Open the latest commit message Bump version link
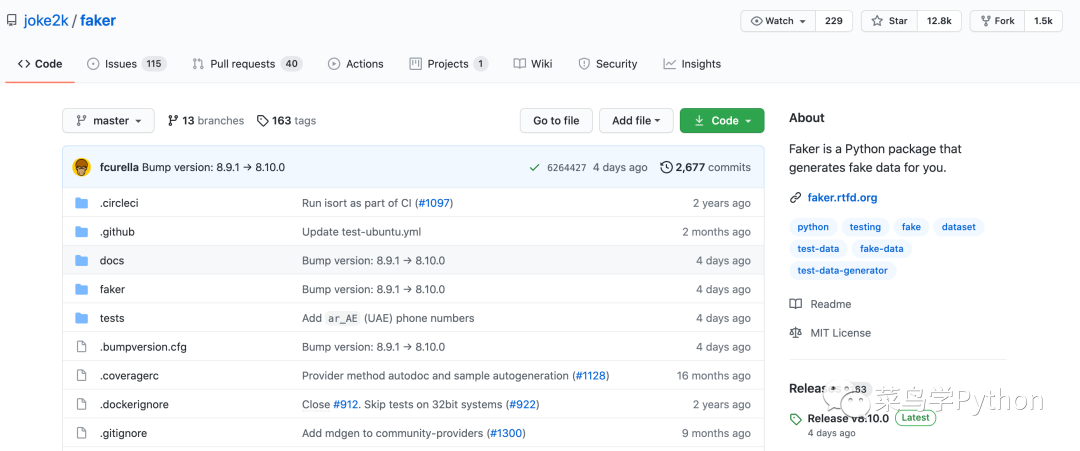The image size is (1080, 451). click(x=214, y=167)
